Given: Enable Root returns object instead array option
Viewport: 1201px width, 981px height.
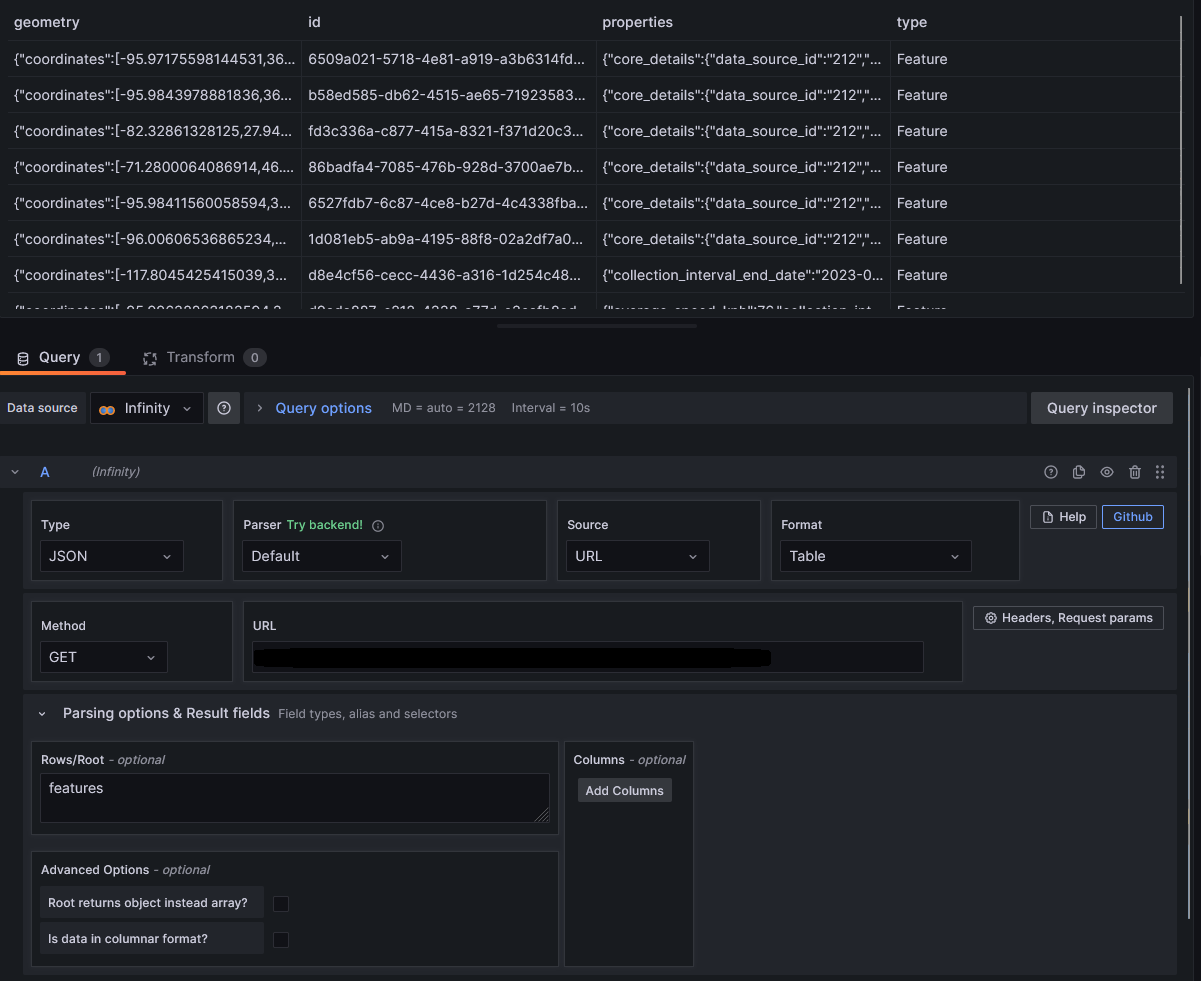Looking at the screenshot, I should click(x=281, y=903).
